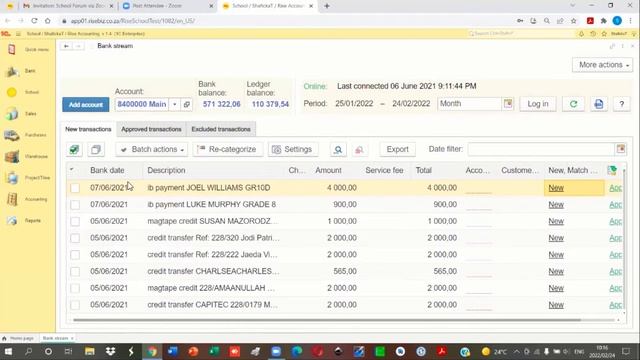This screenshot has height=360, width=640.
Task: Open the Settings button in toolbar
Action: [293, 149]
